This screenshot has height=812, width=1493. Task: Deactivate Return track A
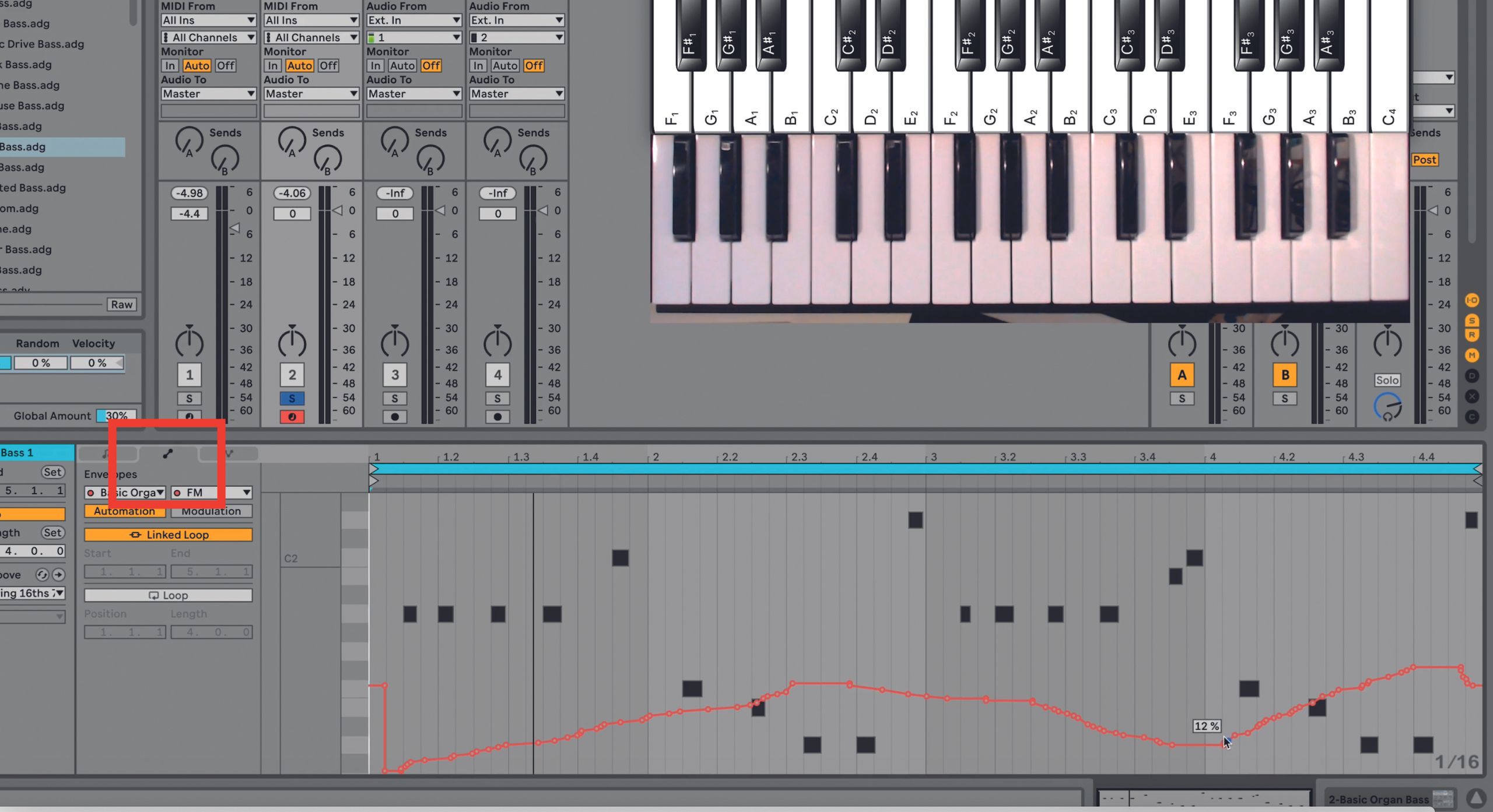click(1182, 375)
